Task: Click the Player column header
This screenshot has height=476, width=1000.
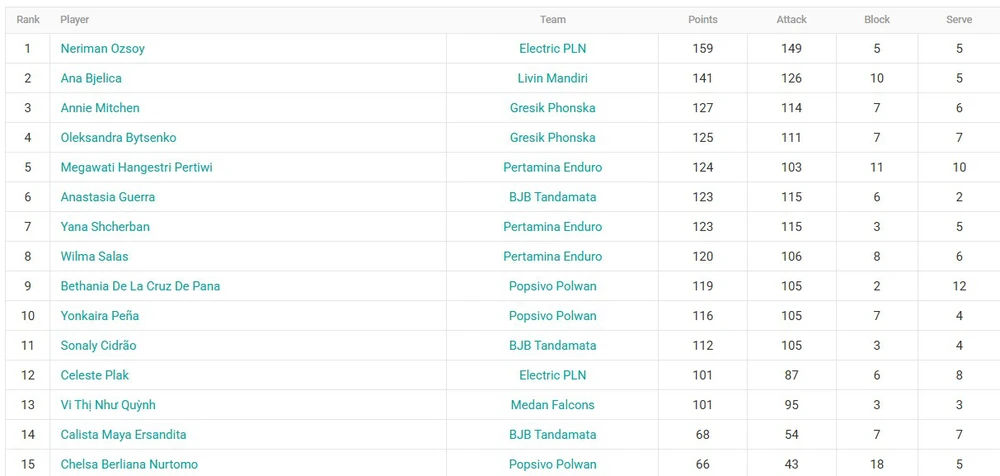Action: click(75, 20)
